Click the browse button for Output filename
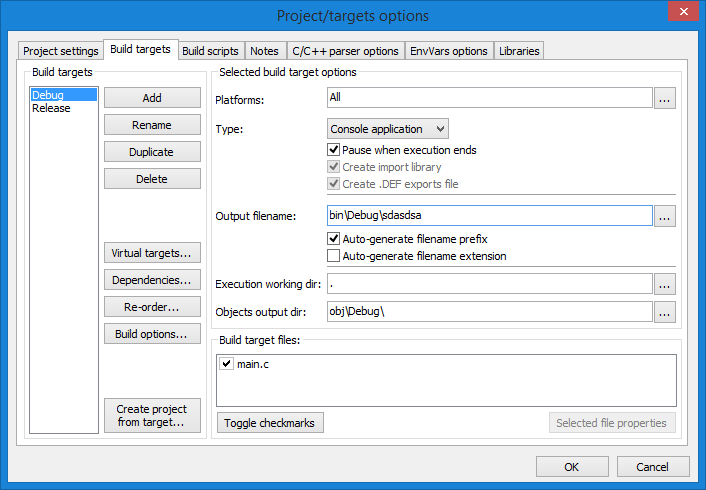Viewport: 706px width, 490px height. [x=666, y=216]
